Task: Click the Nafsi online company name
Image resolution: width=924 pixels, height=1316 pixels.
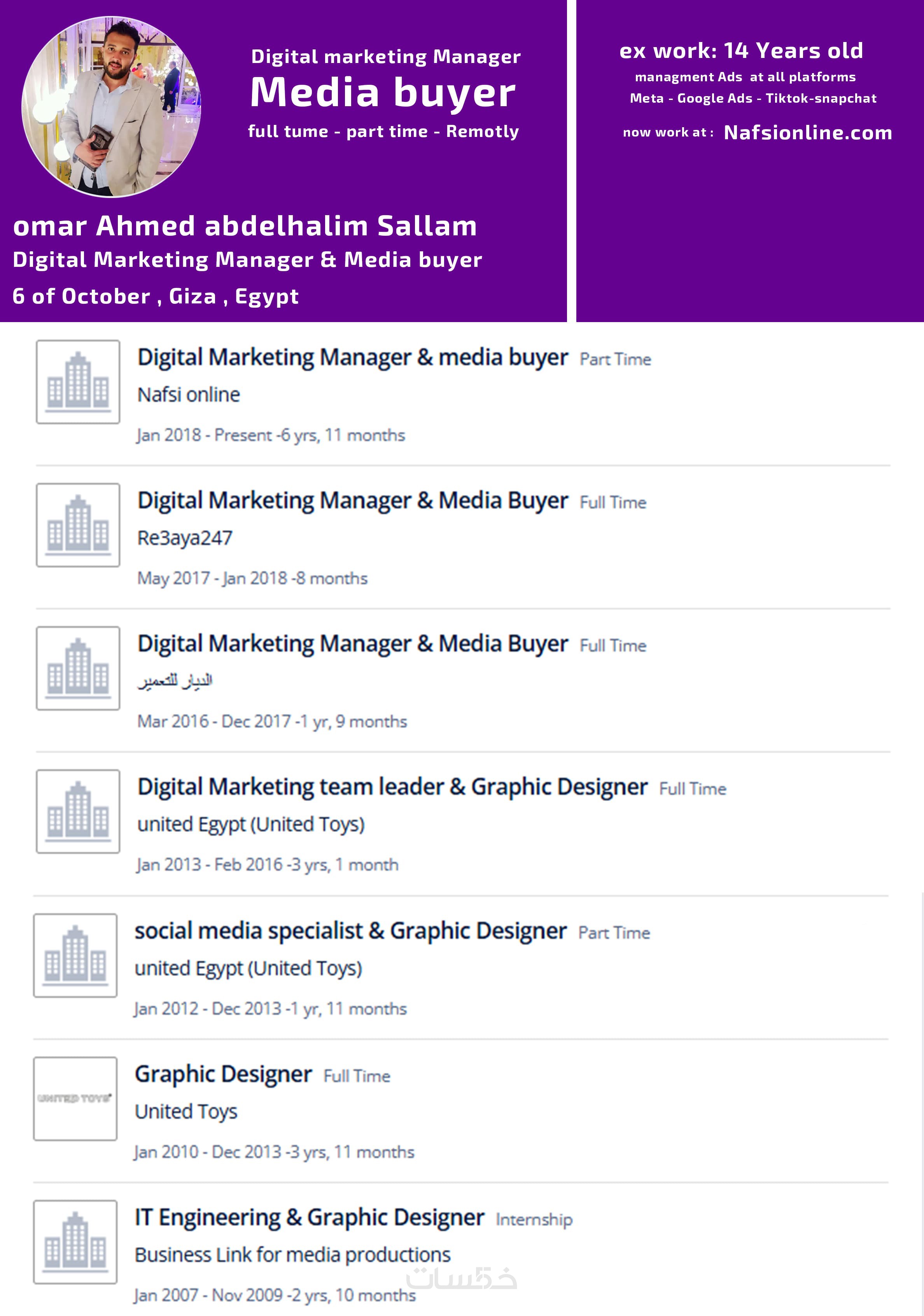Action: click(189, 395)
